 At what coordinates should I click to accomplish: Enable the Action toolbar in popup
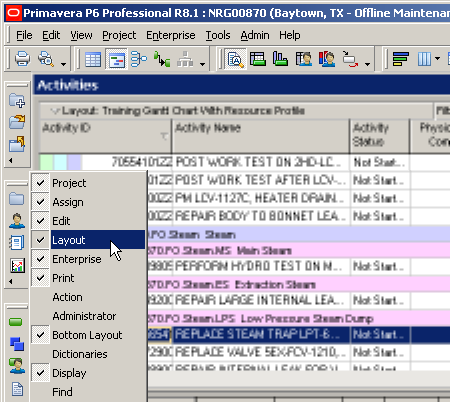(x=88, y=297)
